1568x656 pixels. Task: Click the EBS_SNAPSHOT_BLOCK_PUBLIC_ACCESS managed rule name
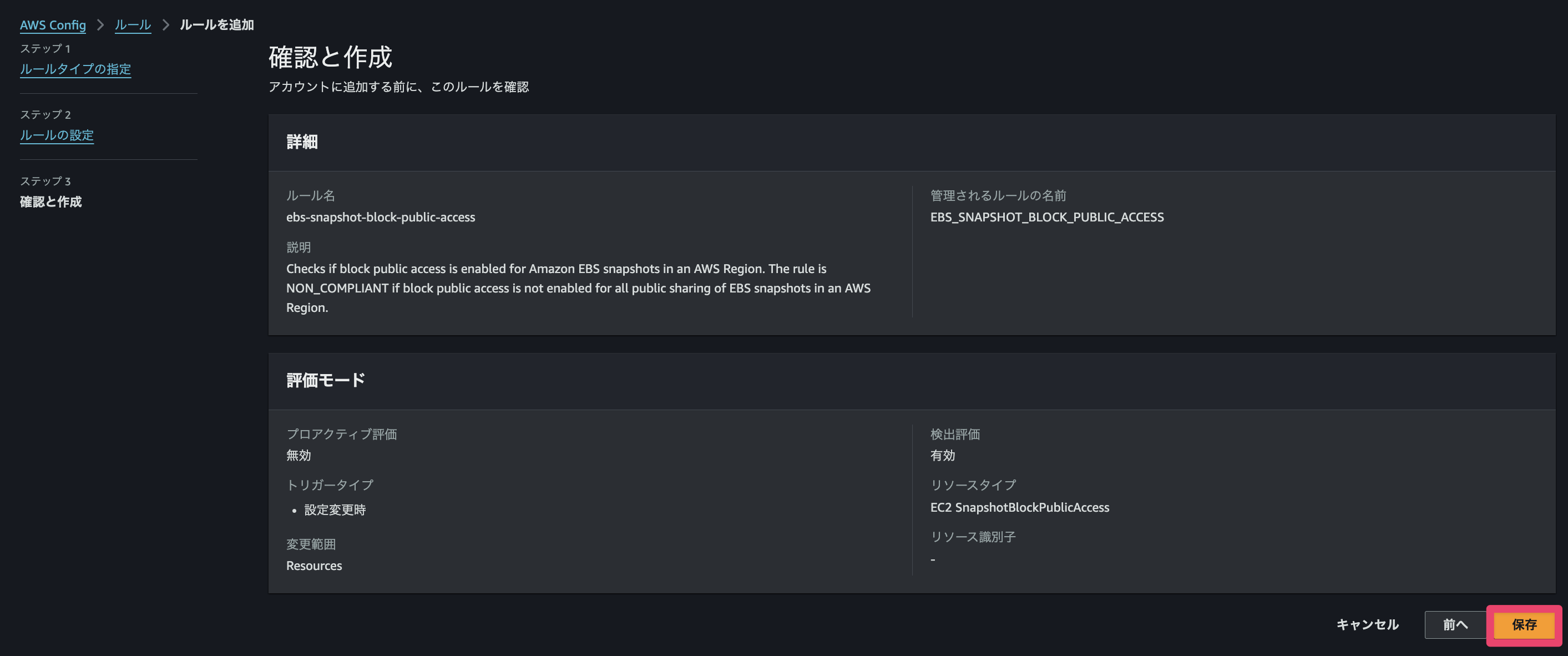pos(1047,217)
